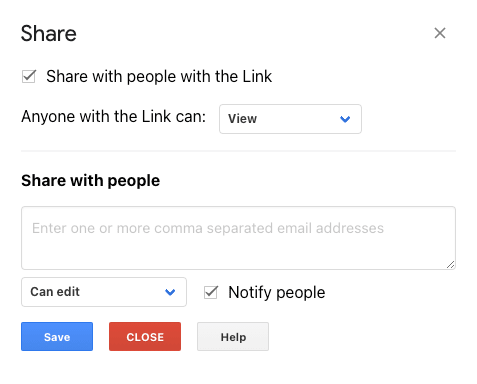Viewport: 477px width, 384px height.
Task: Uncheck the Share with people with the Link checkbox
Action: click(29, 76)
